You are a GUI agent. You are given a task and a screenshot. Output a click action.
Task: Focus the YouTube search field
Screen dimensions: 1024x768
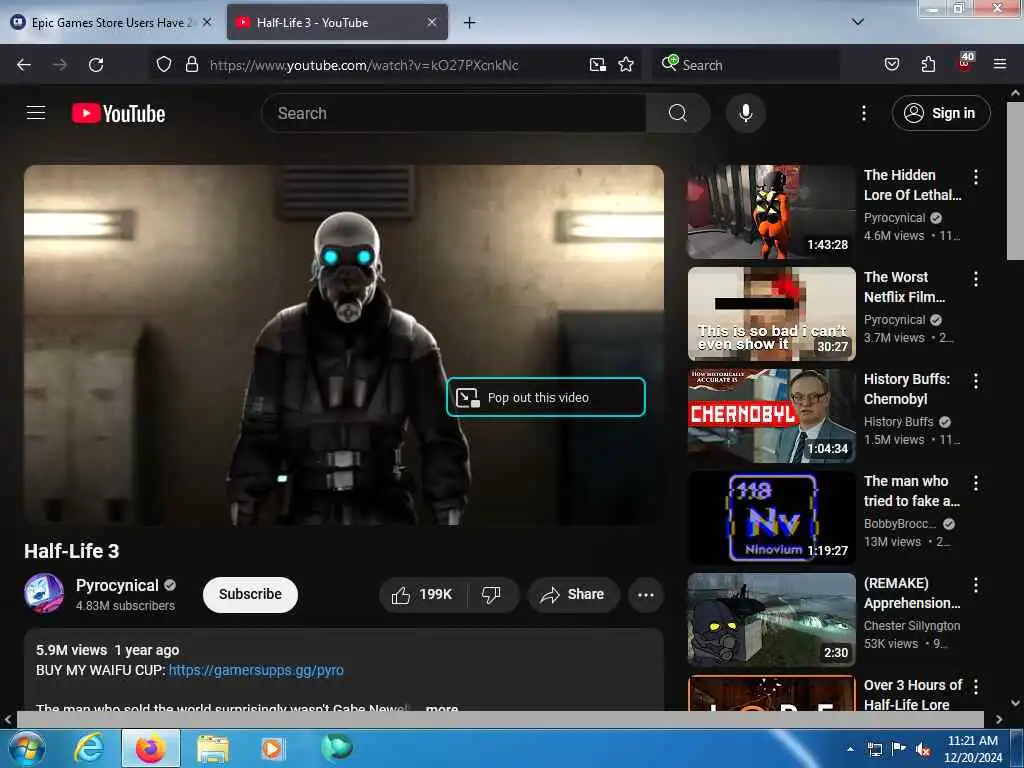[x=454, y=113]
